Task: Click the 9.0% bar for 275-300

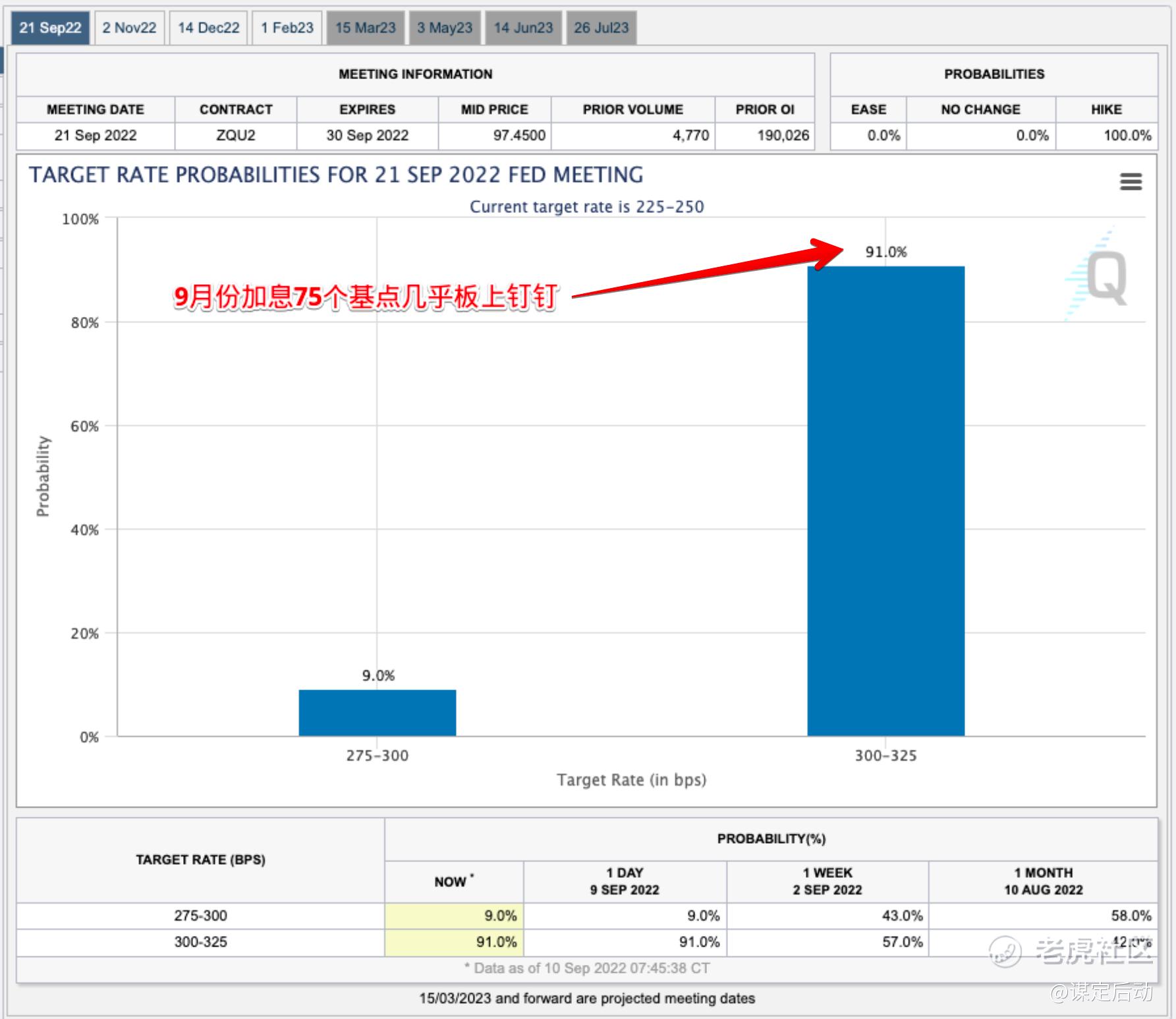Action: [377, 713]
